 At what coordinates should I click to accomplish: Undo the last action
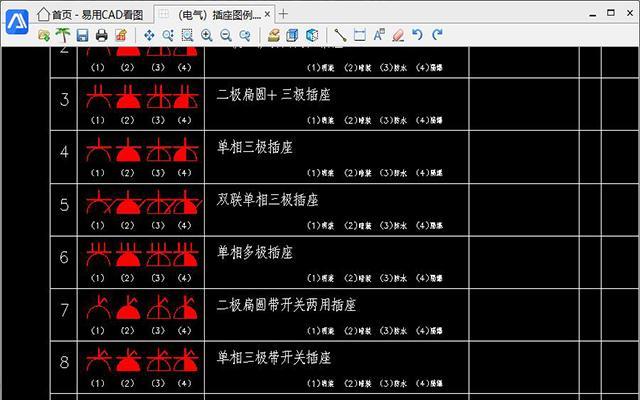coord(417,35)
